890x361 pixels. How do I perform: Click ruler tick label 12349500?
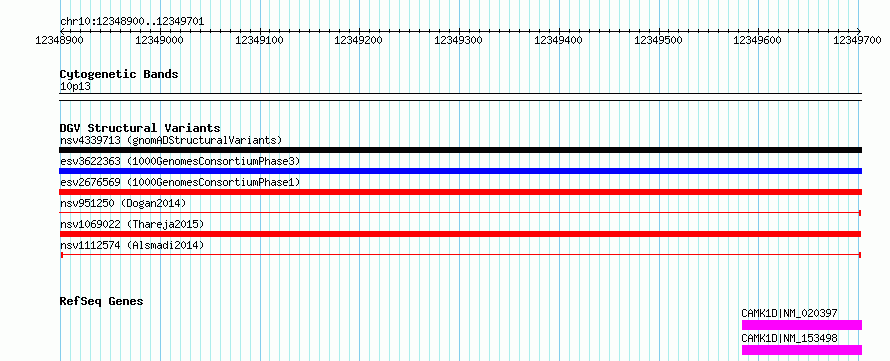[658, 40]
